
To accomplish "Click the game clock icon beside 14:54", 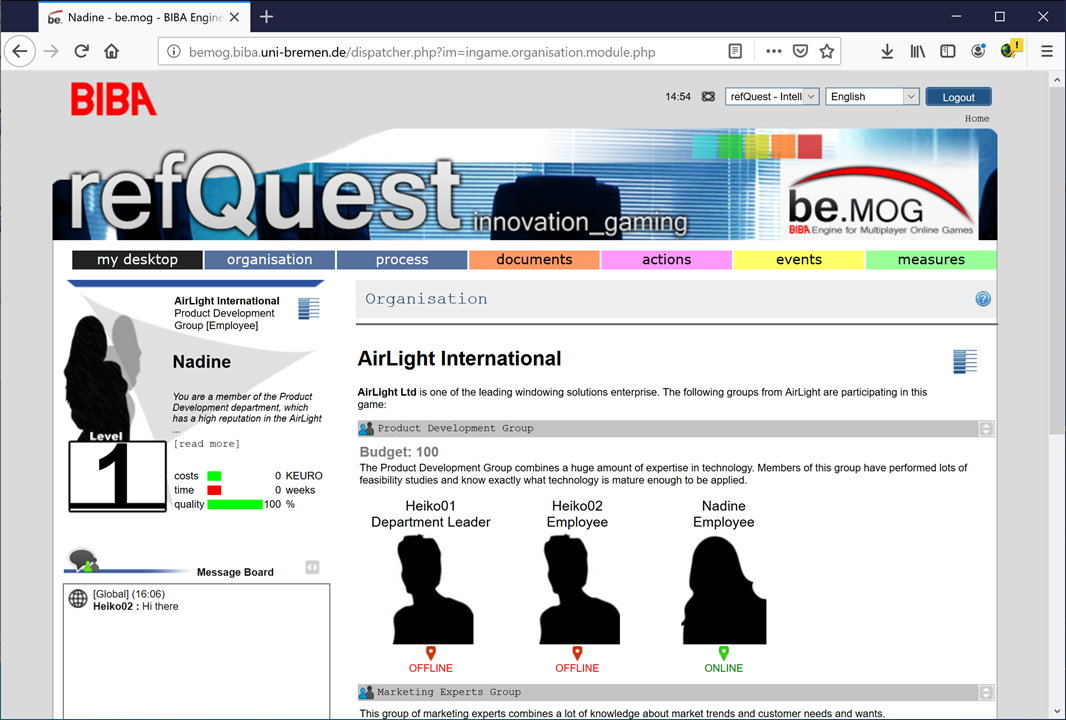I will click(708, 97).
